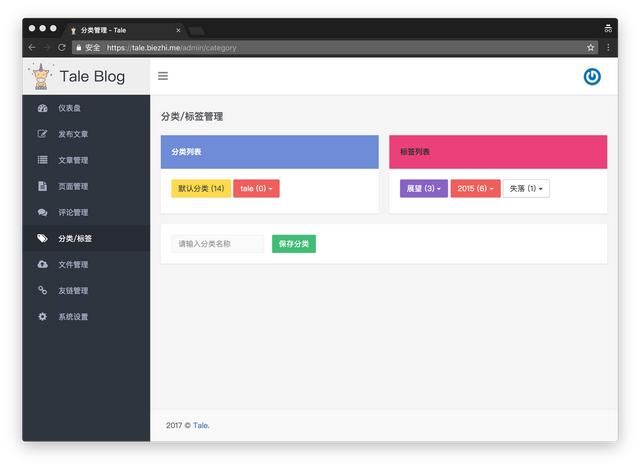640x468 pixels.
Task: Follow the Tale link in the footer
Action: click(x=200, y=425)
